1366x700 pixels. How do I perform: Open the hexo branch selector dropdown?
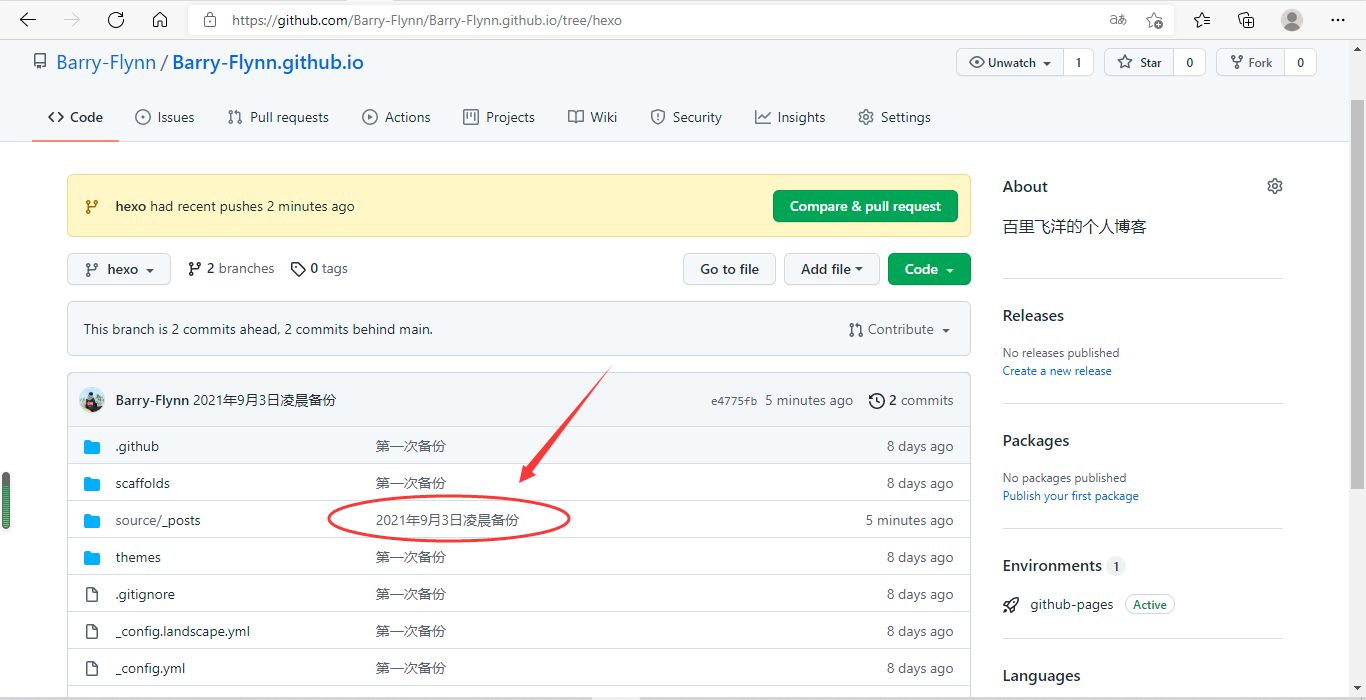[119, 269]
